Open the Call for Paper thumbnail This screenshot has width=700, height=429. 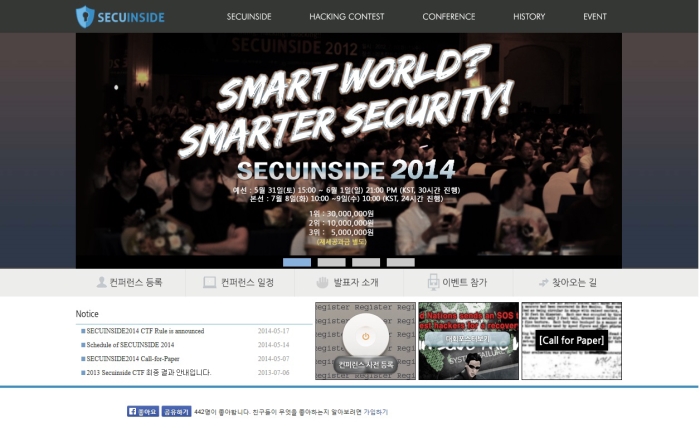click(x=571, y=341)
